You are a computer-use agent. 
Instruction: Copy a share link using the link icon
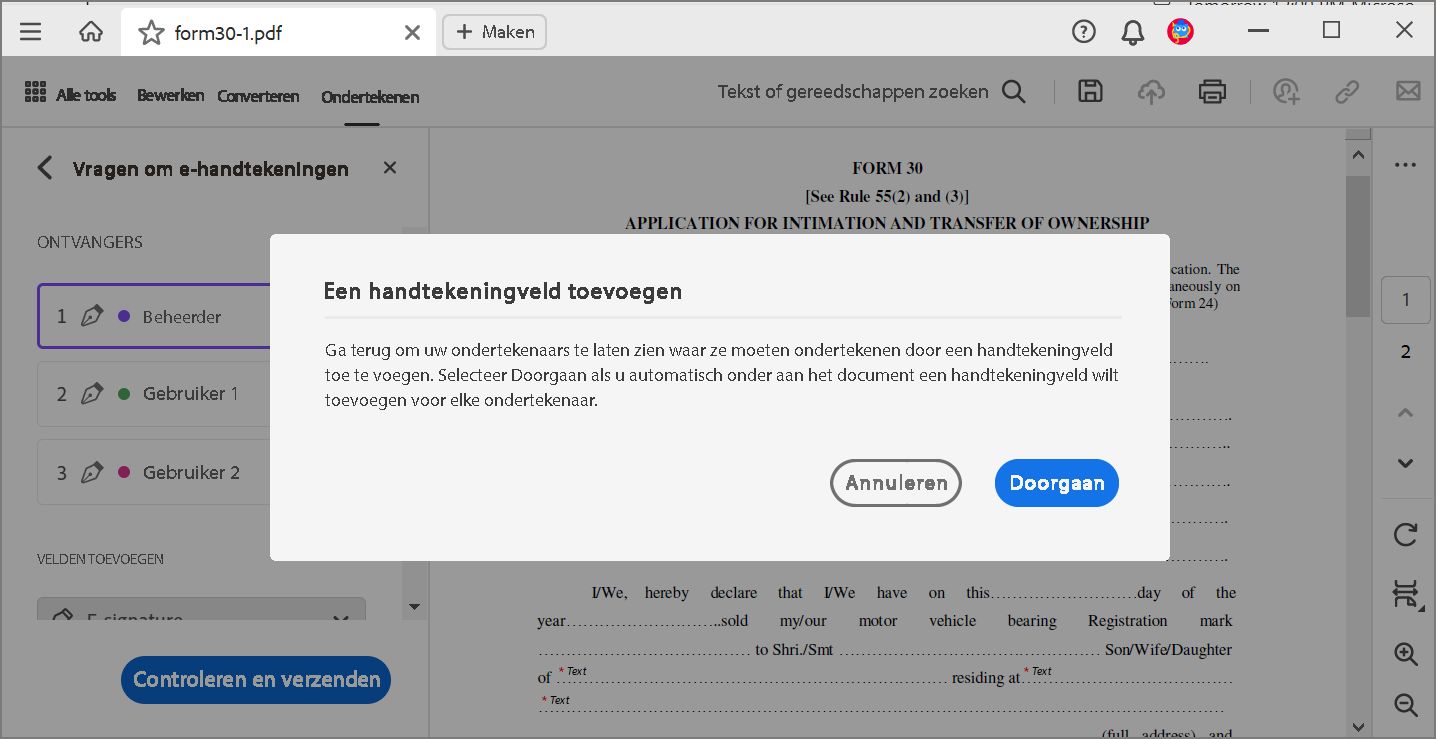[x=1346, y=91]
